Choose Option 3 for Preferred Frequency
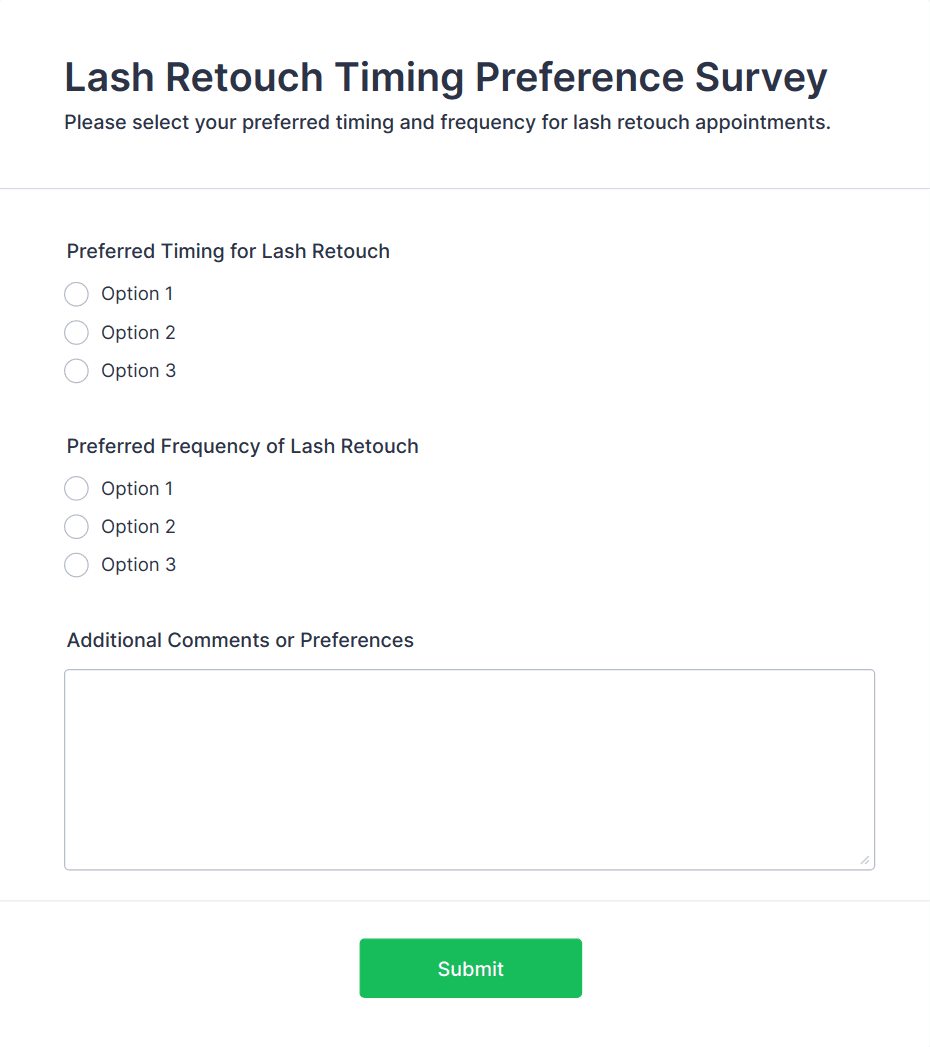930x1047 pixels. coord(76,564)
